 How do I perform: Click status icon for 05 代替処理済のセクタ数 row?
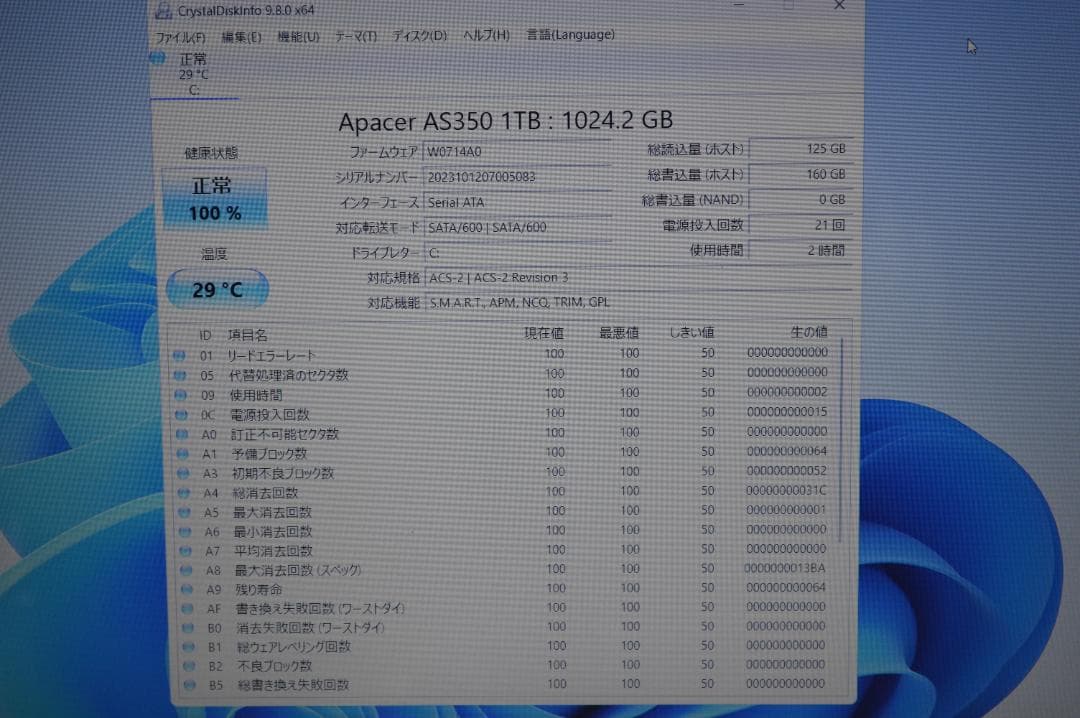click(x=180, y=376)
